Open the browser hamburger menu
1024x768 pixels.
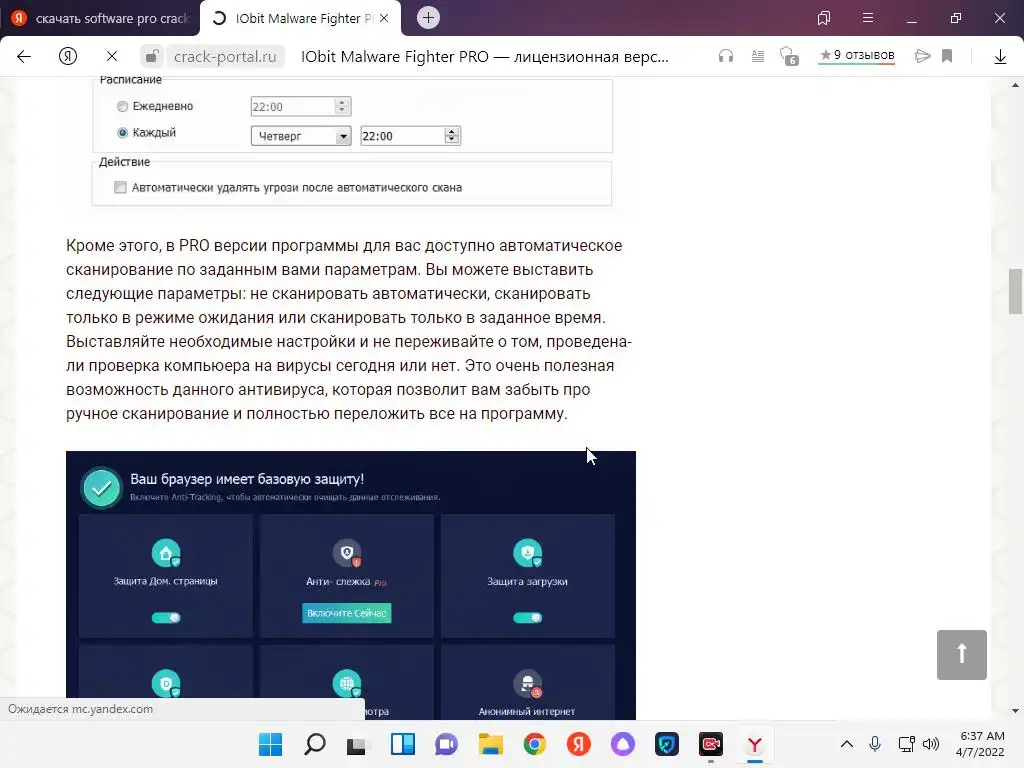[x=868, y=18]
